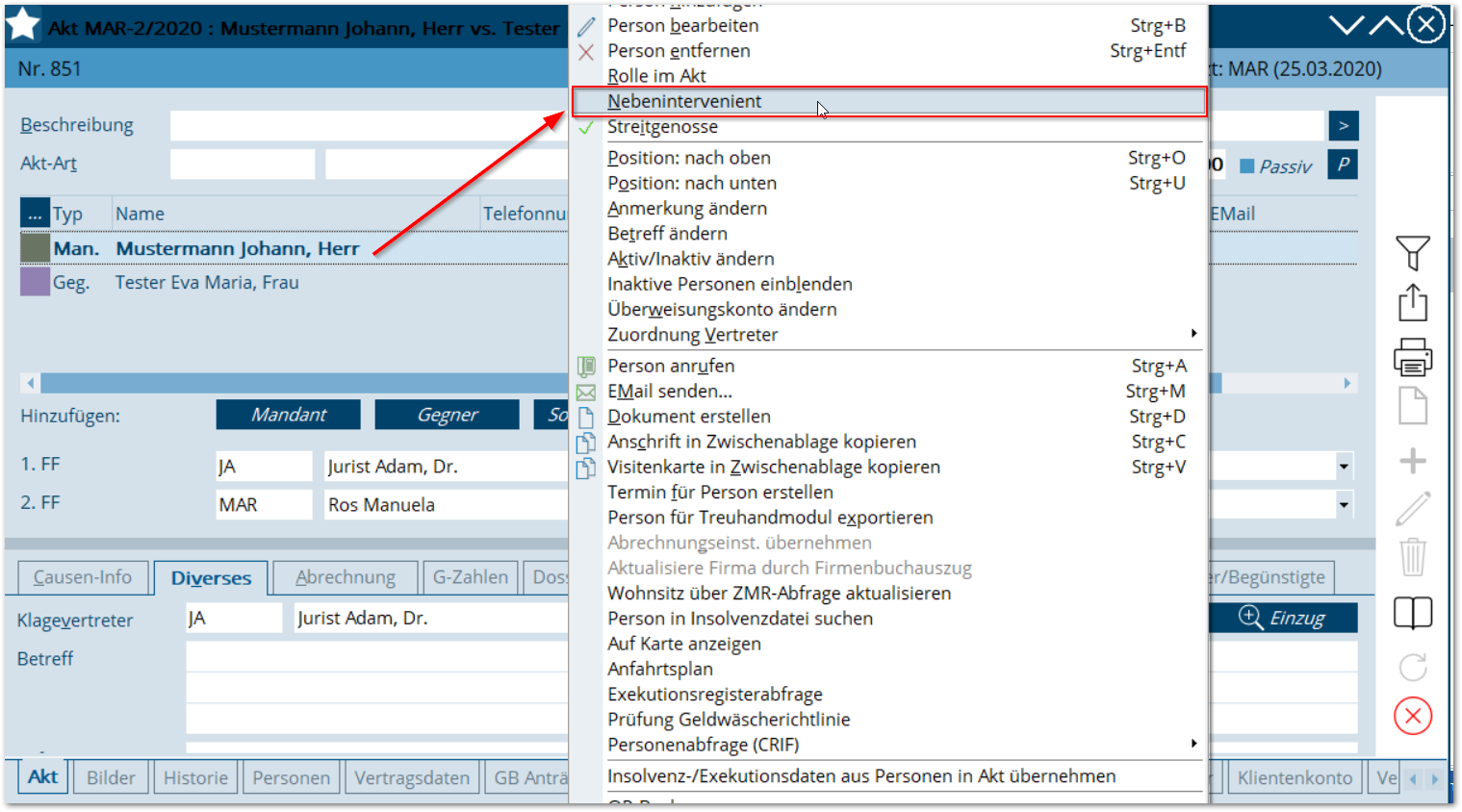Open dropdown arrow in 2. FF row

click(x=1344, y=504)
